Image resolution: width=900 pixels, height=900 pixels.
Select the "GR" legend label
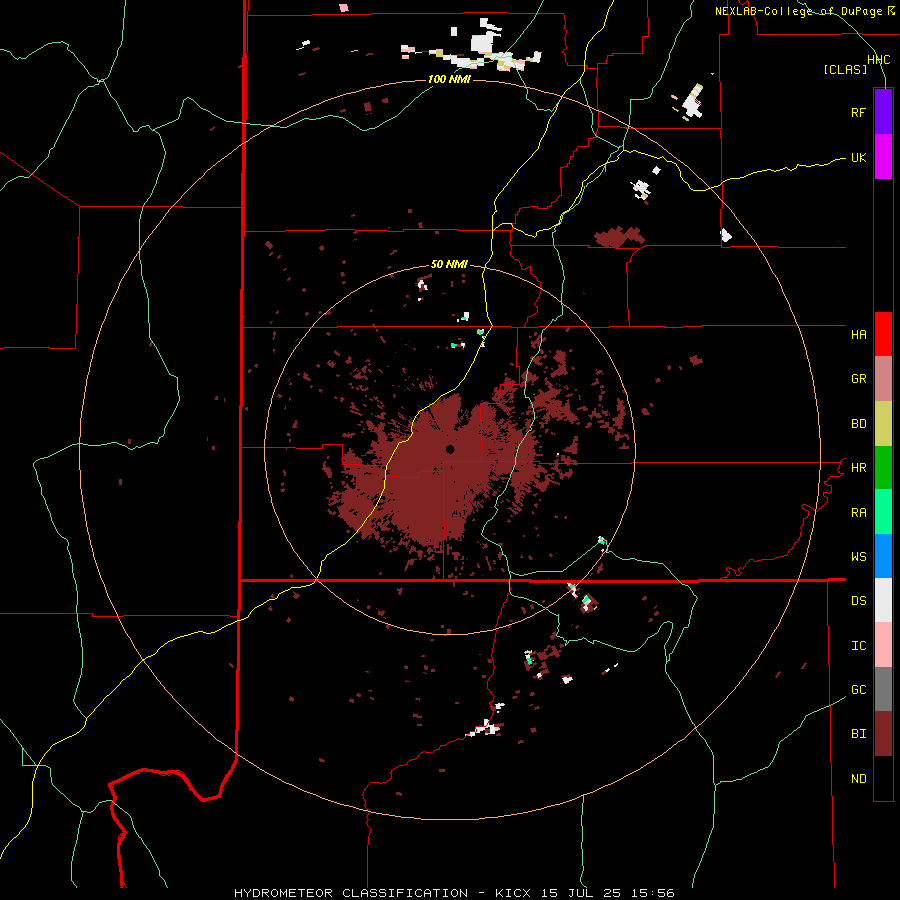[x=858, y=379]
